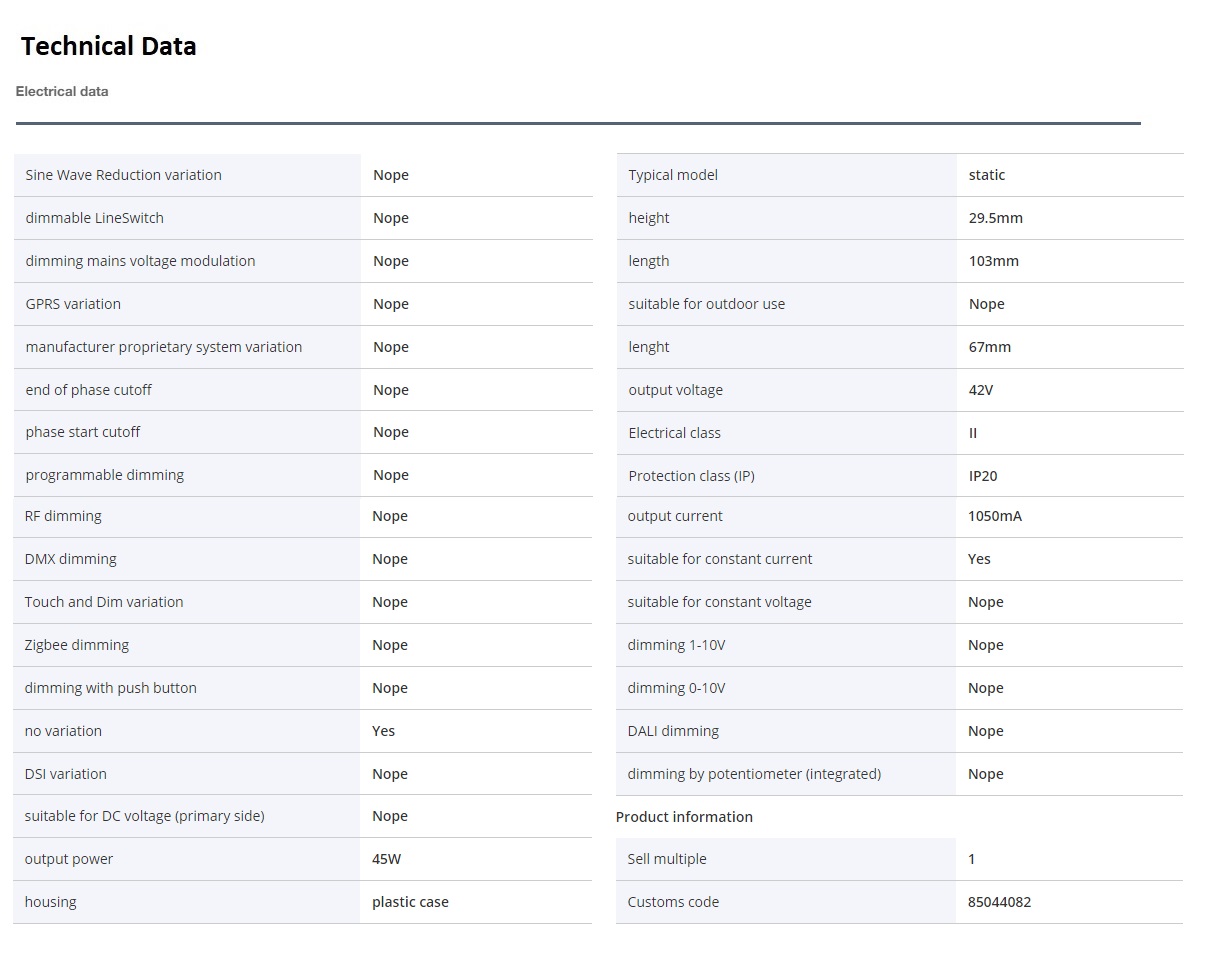Screen dimensions: 1221x973
Task: Click the plastic case housing value
Action: [410, 902]
